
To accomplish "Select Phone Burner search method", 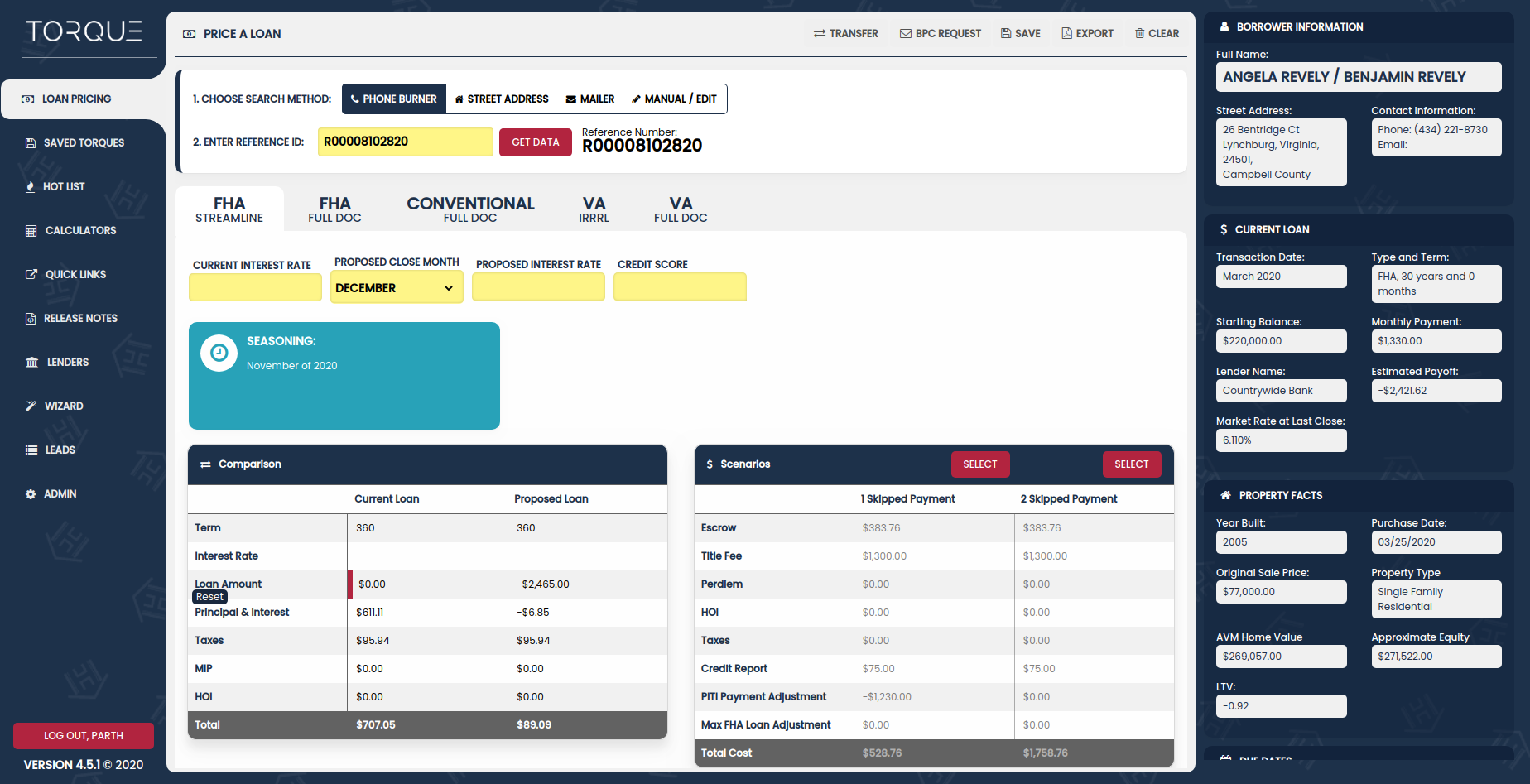I will pyautogui.click(x=393, y=99).
